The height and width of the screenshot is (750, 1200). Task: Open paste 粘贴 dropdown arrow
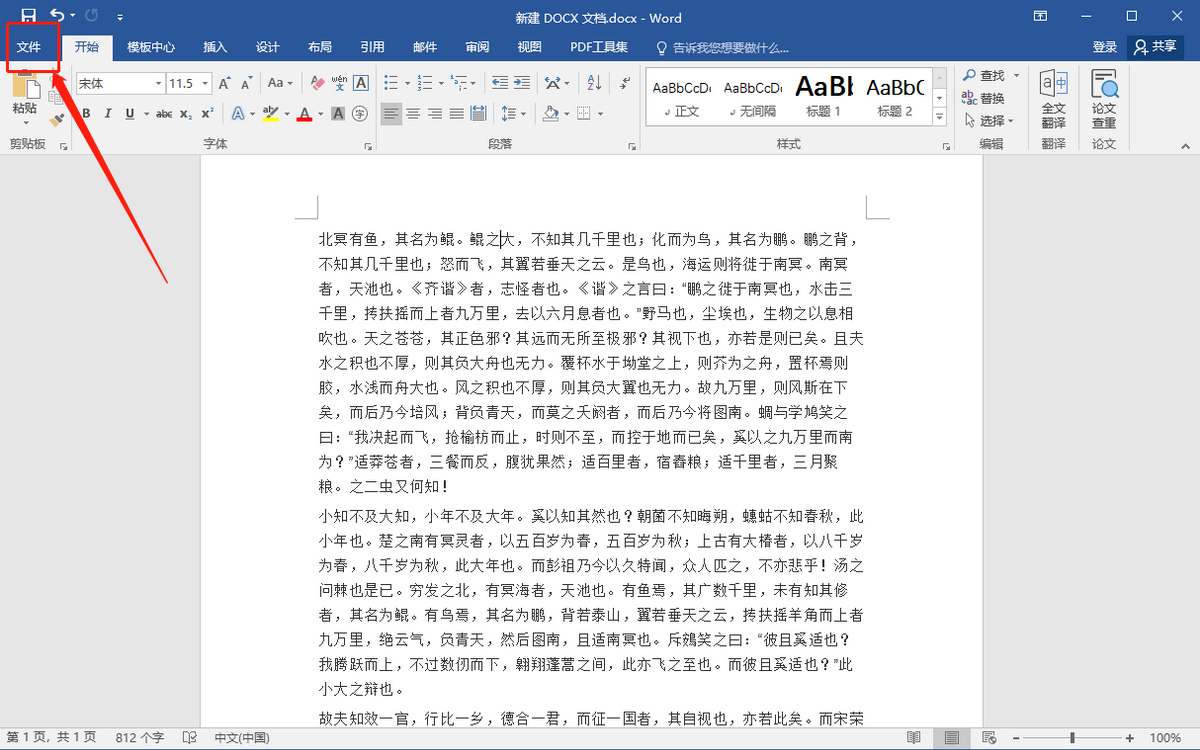point(25,124)
